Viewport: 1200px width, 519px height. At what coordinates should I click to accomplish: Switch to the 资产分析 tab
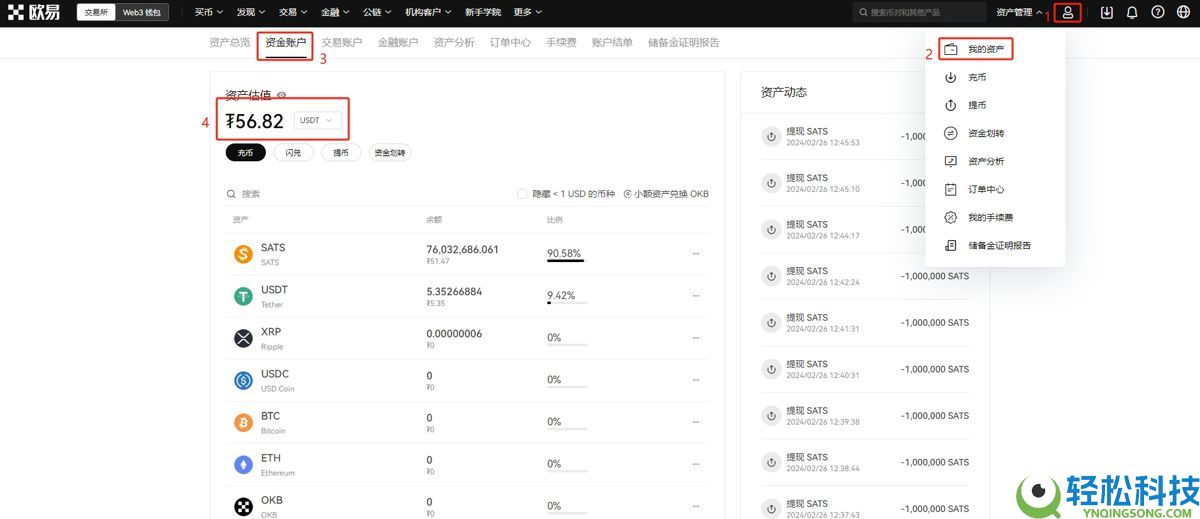tap(454, 43)
